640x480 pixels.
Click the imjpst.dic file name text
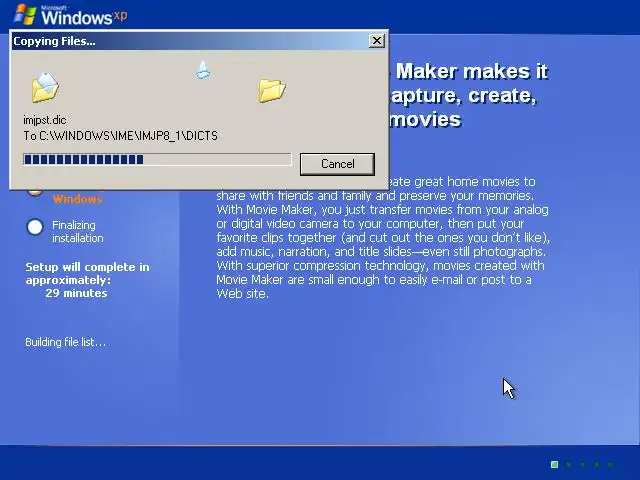(44, 120)
